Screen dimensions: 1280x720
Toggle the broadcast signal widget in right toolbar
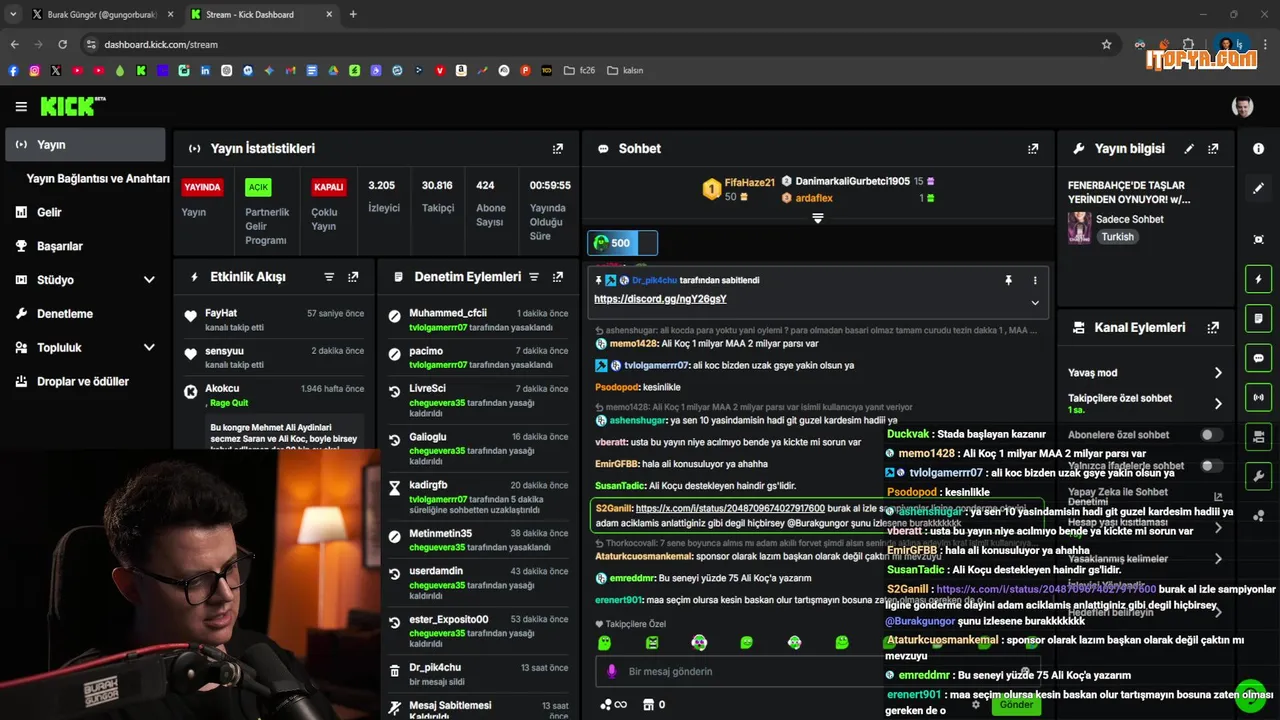point(1258,397)
